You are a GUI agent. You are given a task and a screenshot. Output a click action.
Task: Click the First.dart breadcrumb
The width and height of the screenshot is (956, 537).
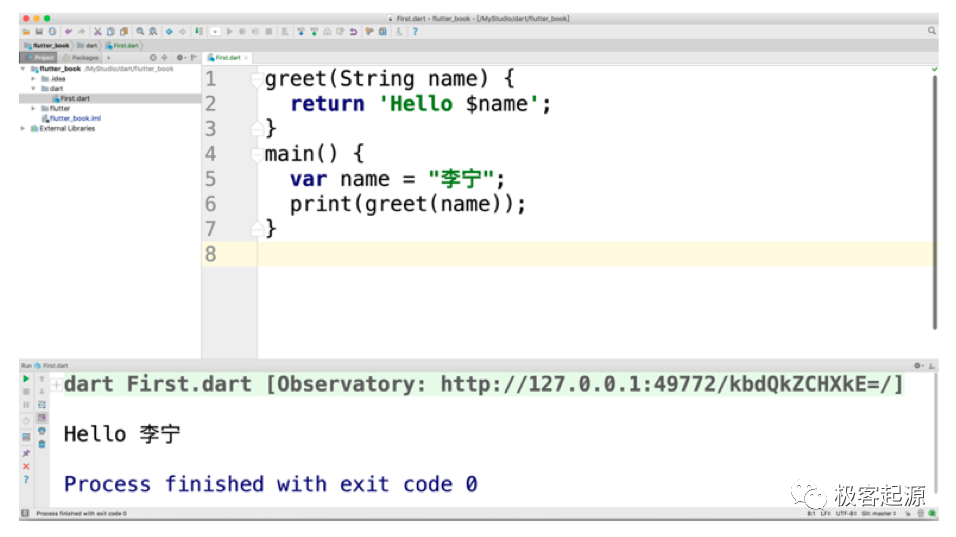123,46
